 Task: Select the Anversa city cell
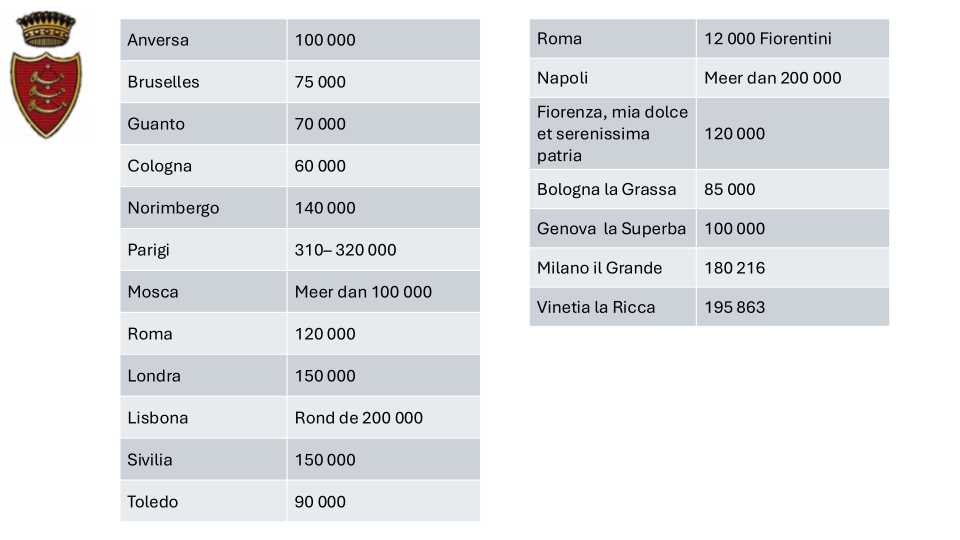[x=203, y=40]
